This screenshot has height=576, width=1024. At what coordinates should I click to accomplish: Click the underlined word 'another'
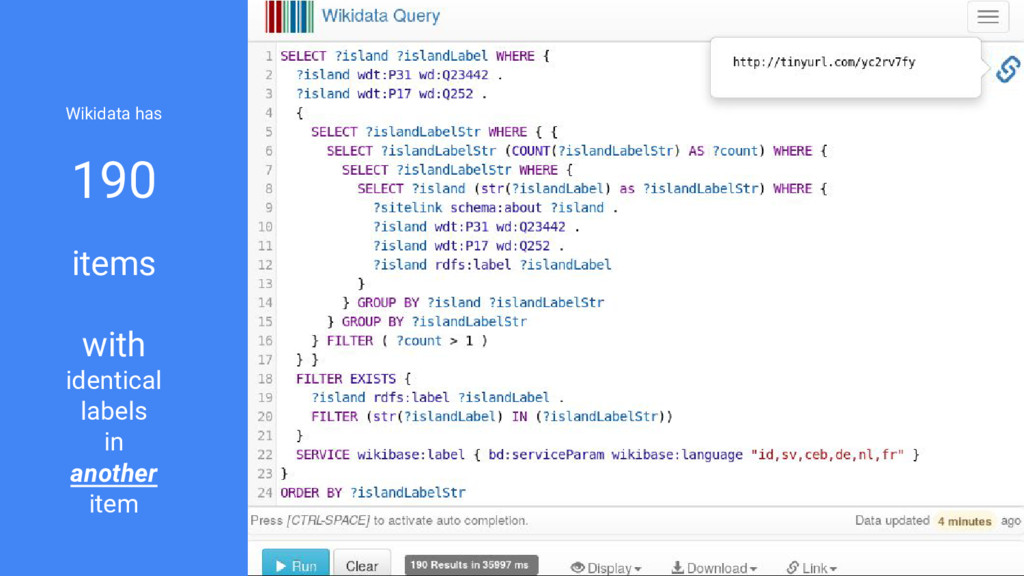point(114,474)
